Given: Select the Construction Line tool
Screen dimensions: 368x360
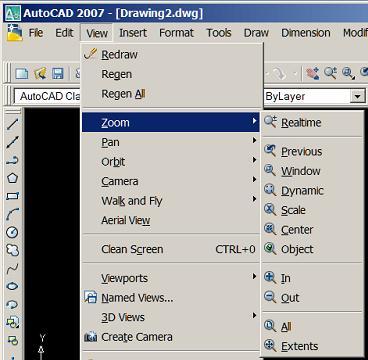Looking at the screenshot, I should point(12,142).
